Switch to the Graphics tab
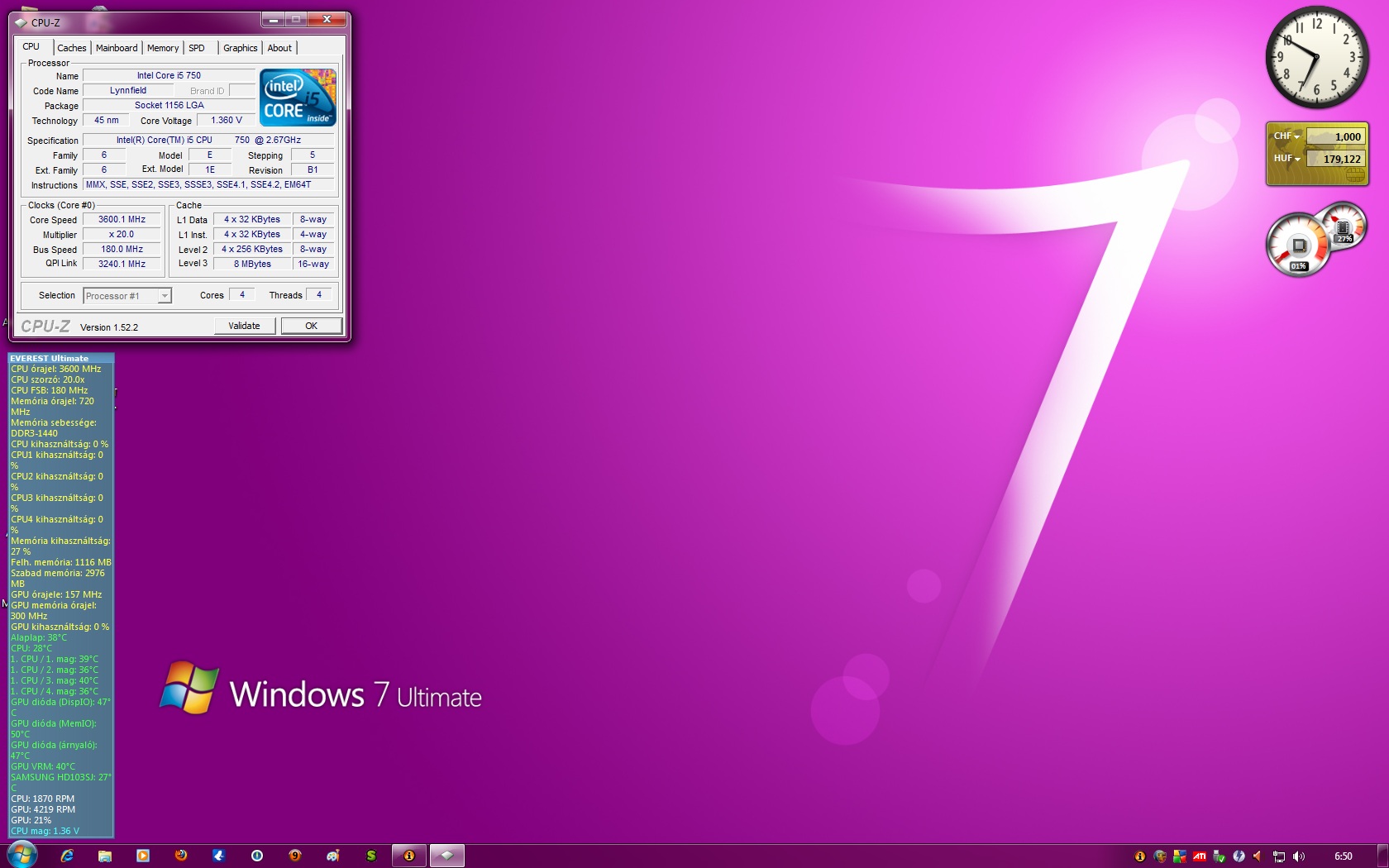Screen dimensions: 1389x868 (241, 48)
